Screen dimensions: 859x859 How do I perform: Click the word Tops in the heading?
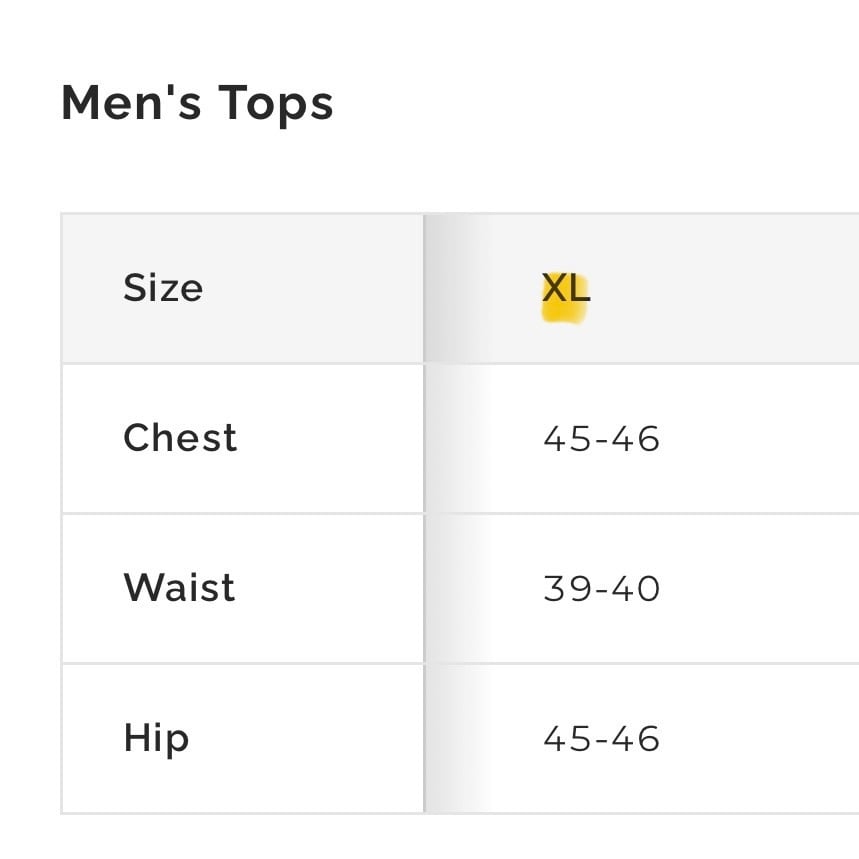(x=276, y=104)
